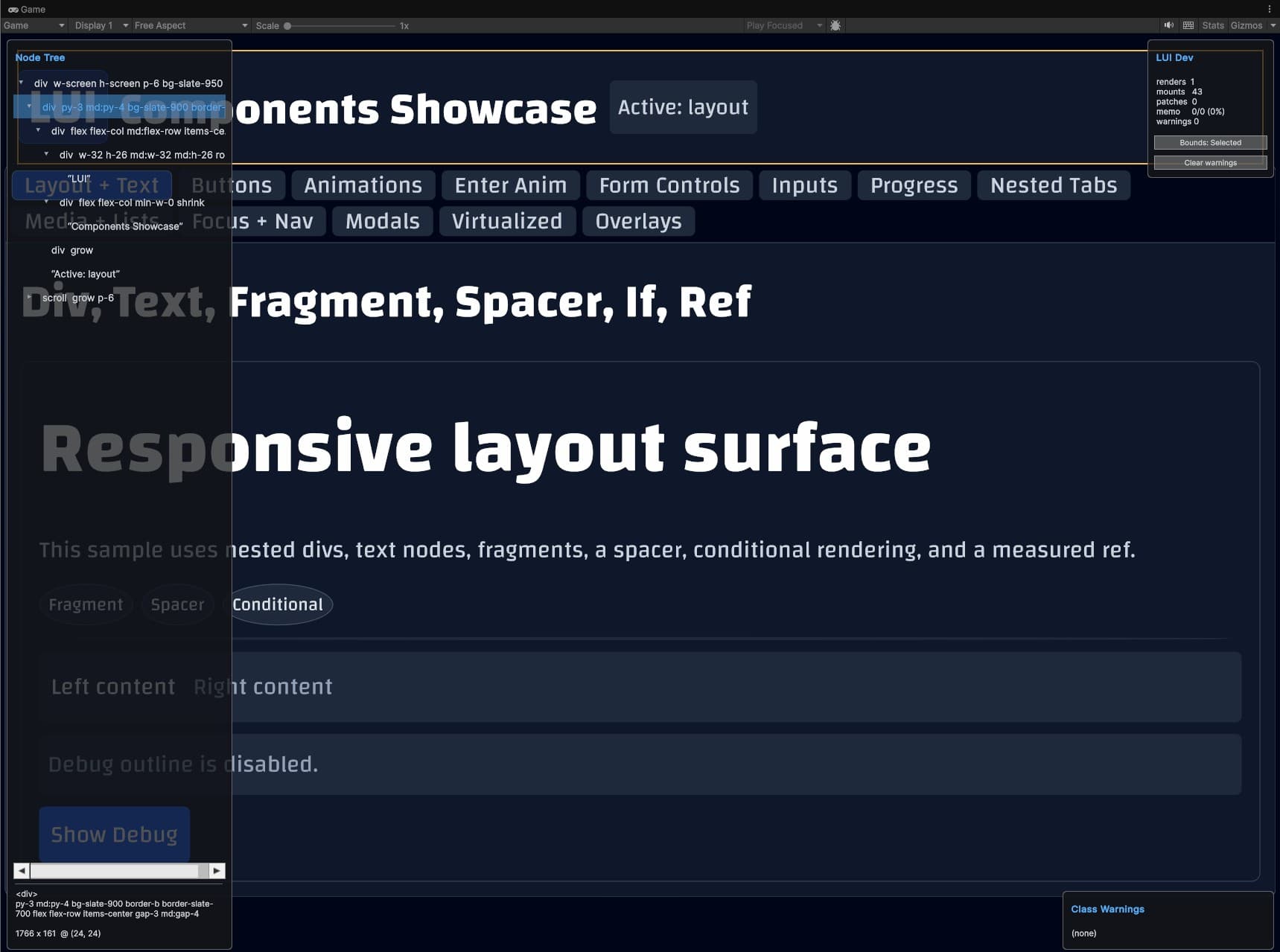Open the Form Controls tab

(x=669, y=185)
